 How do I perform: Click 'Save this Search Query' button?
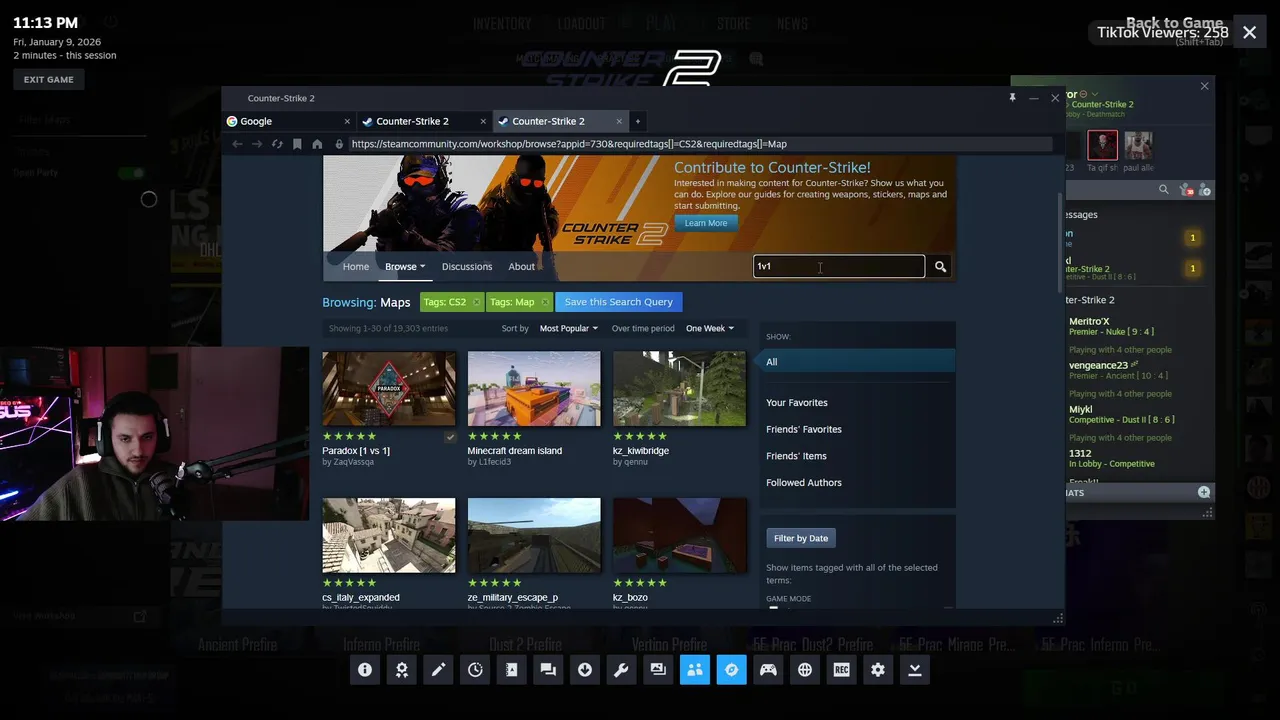[x=618, y=302]
